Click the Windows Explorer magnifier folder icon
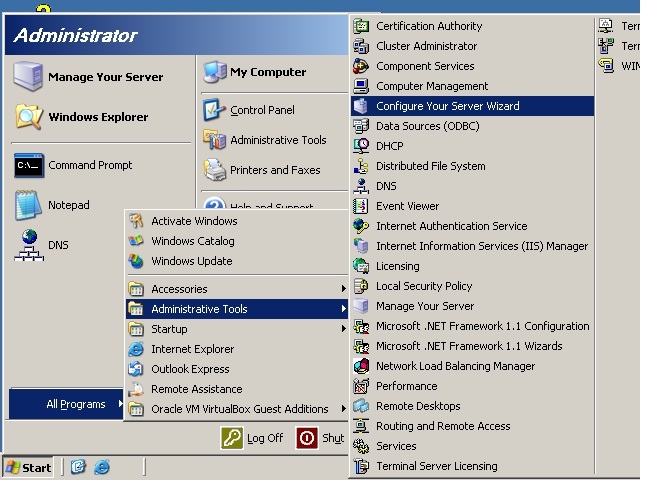Viewport: 645px width, 485px height. point(29,117)
